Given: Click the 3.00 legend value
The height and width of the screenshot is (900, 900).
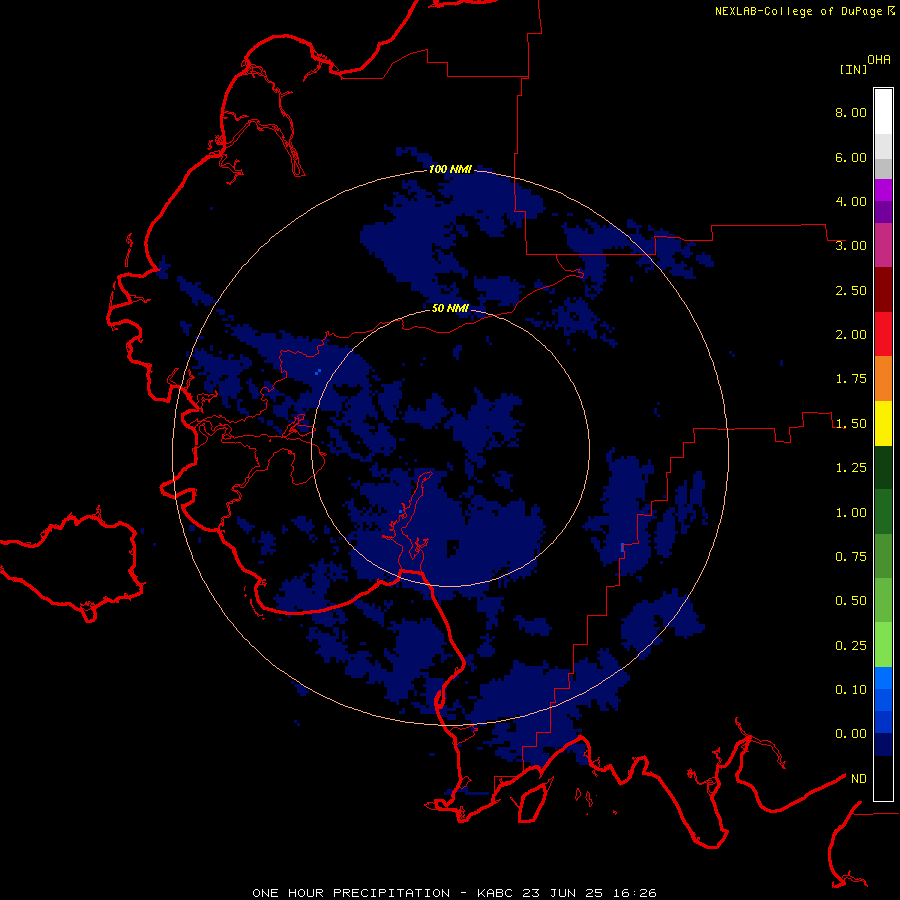Looking at the screenshot, I should 851,246.
